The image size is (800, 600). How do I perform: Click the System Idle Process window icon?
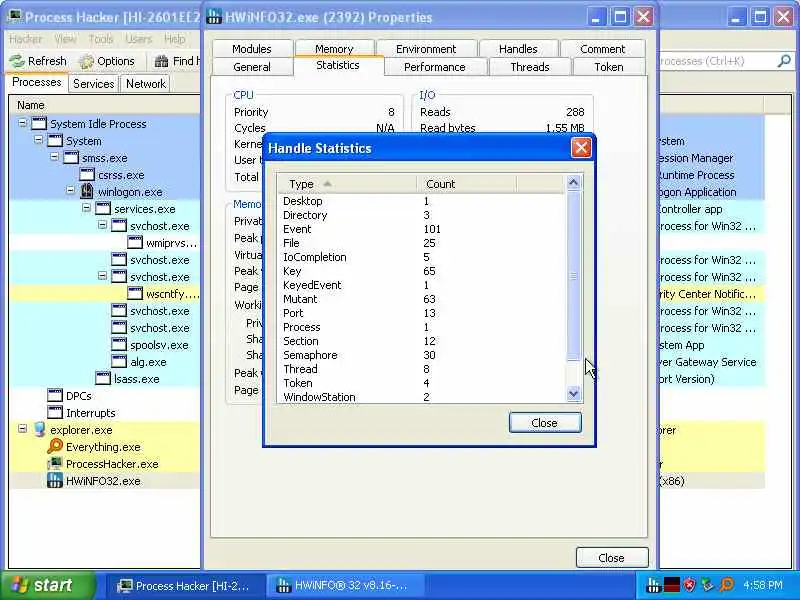[x=39, y=123]
